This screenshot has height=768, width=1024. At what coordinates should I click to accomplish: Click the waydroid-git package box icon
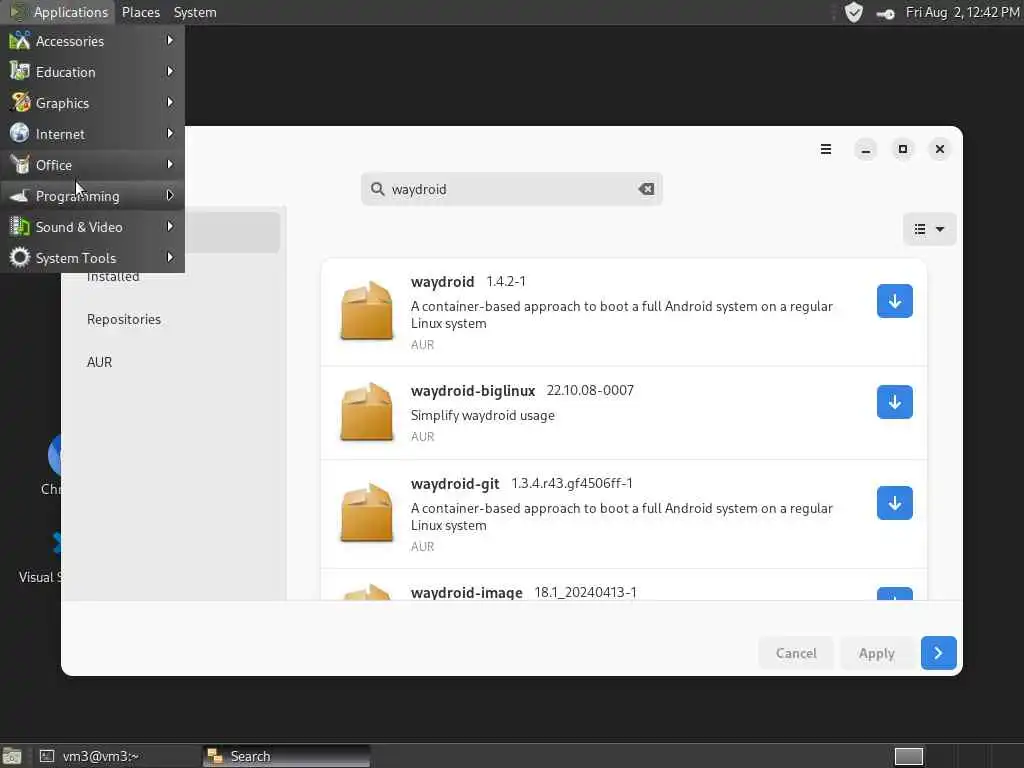pos(367,513)
